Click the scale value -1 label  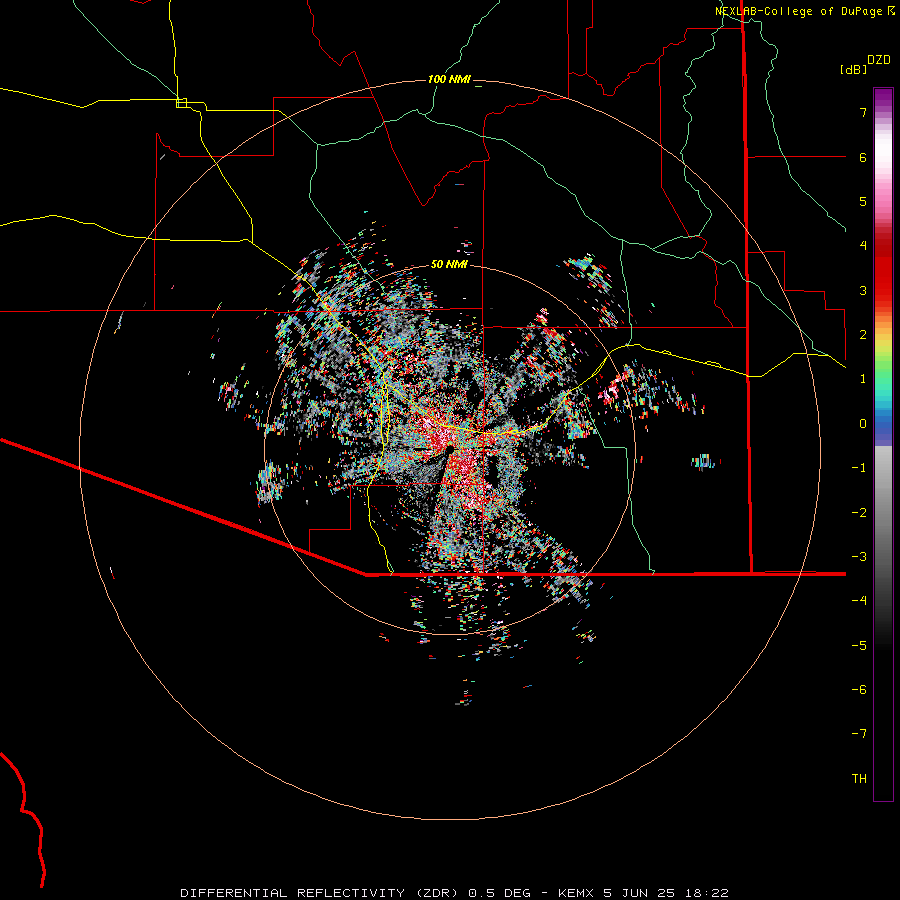point(859,468)
